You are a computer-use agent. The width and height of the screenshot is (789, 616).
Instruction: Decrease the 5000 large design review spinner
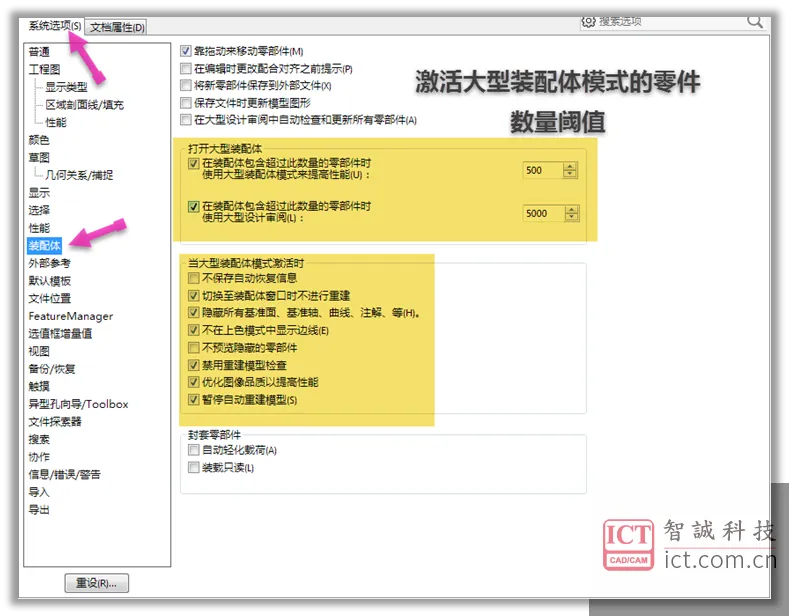pyautogui.click(x=571, y=217)
